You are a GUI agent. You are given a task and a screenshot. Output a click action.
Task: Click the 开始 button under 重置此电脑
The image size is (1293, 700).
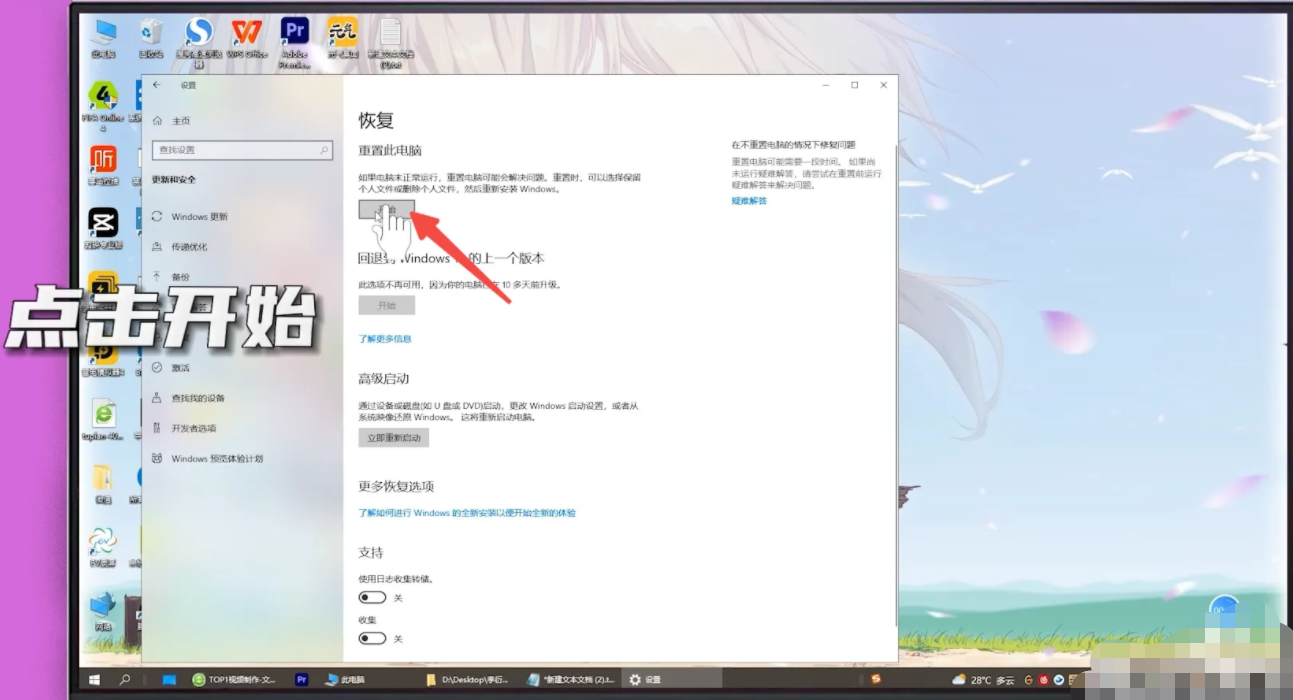[x=386, y=210]
